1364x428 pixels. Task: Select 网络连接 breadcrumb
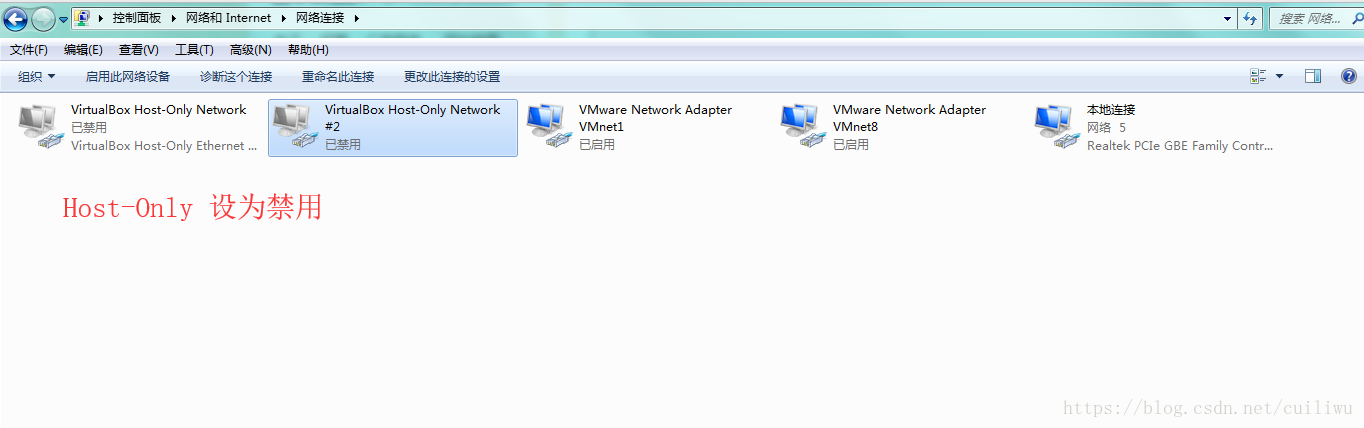click(319, 18)
